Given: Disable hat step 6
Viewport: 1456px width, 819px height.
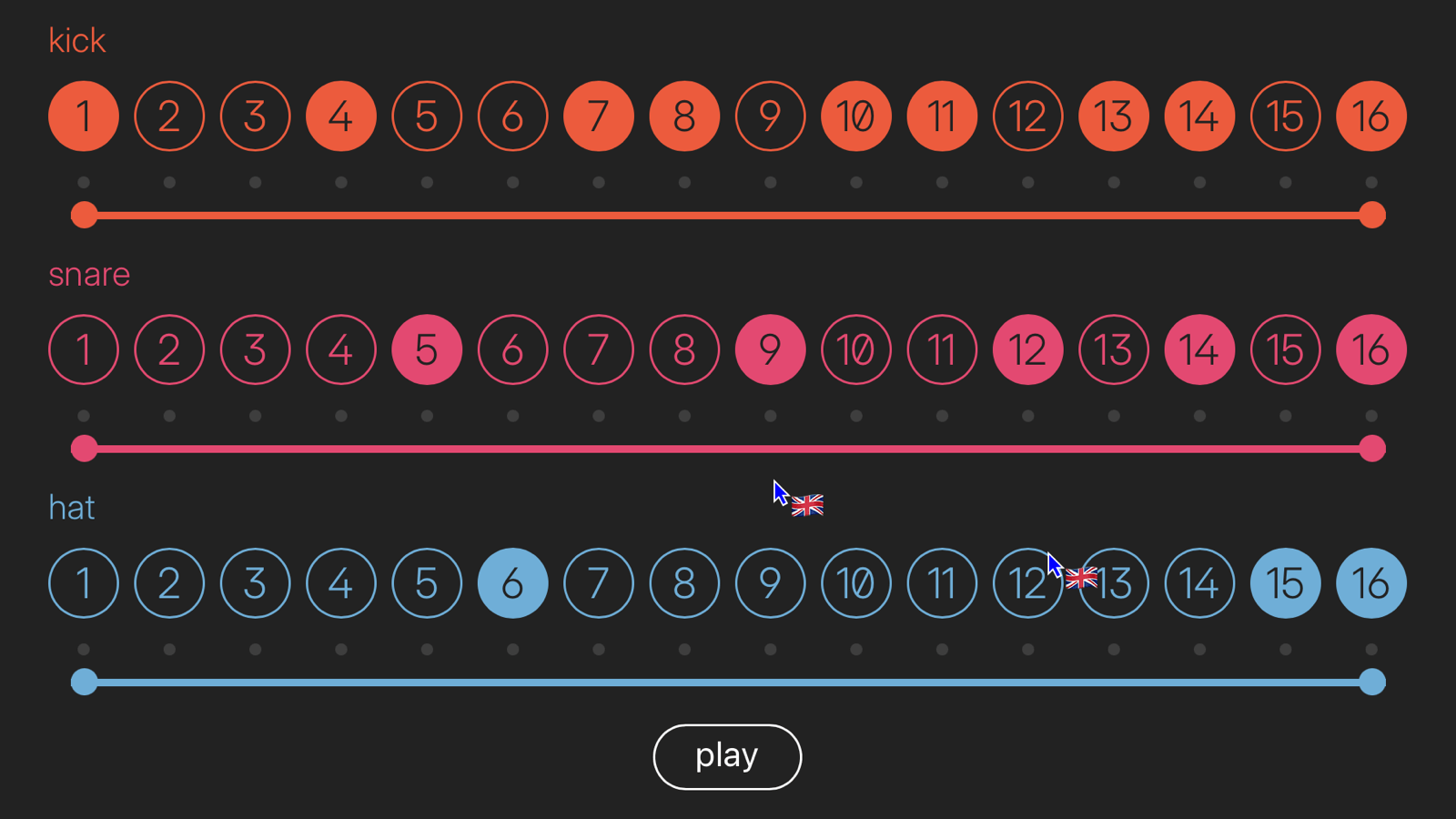Looking at the screenshot, I should click(x=512, y=583).
